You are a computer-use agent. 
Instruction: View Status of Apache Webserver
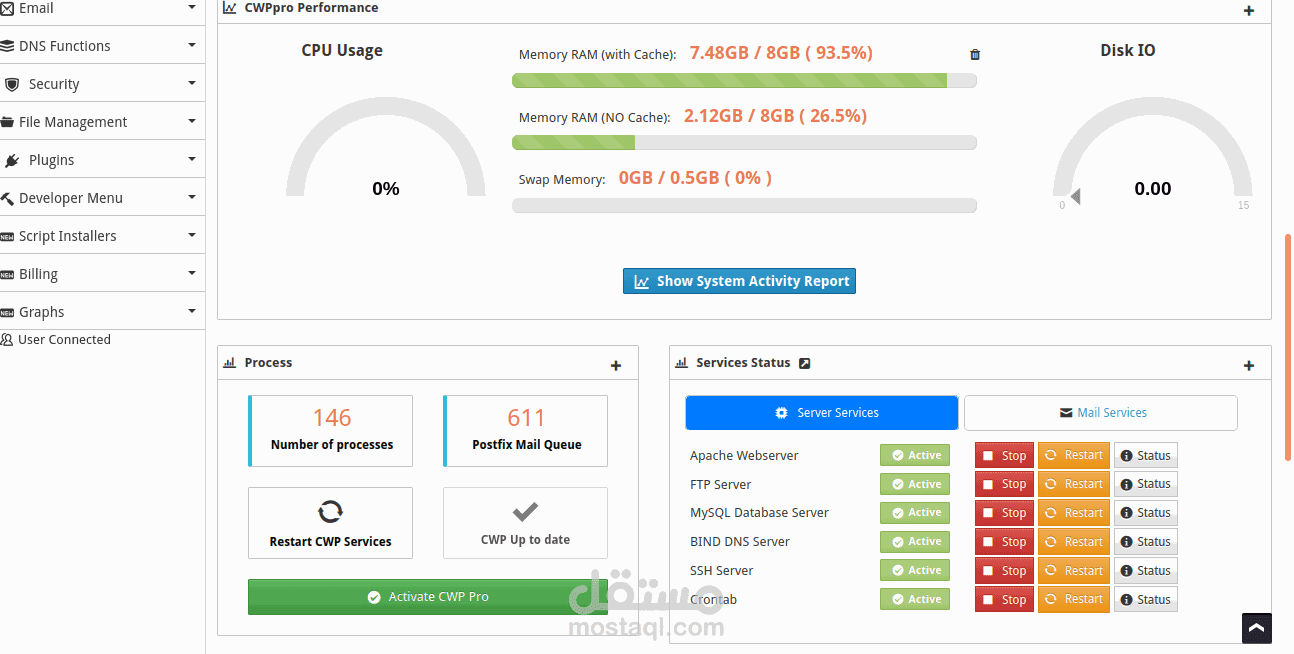coord(1146,455)
